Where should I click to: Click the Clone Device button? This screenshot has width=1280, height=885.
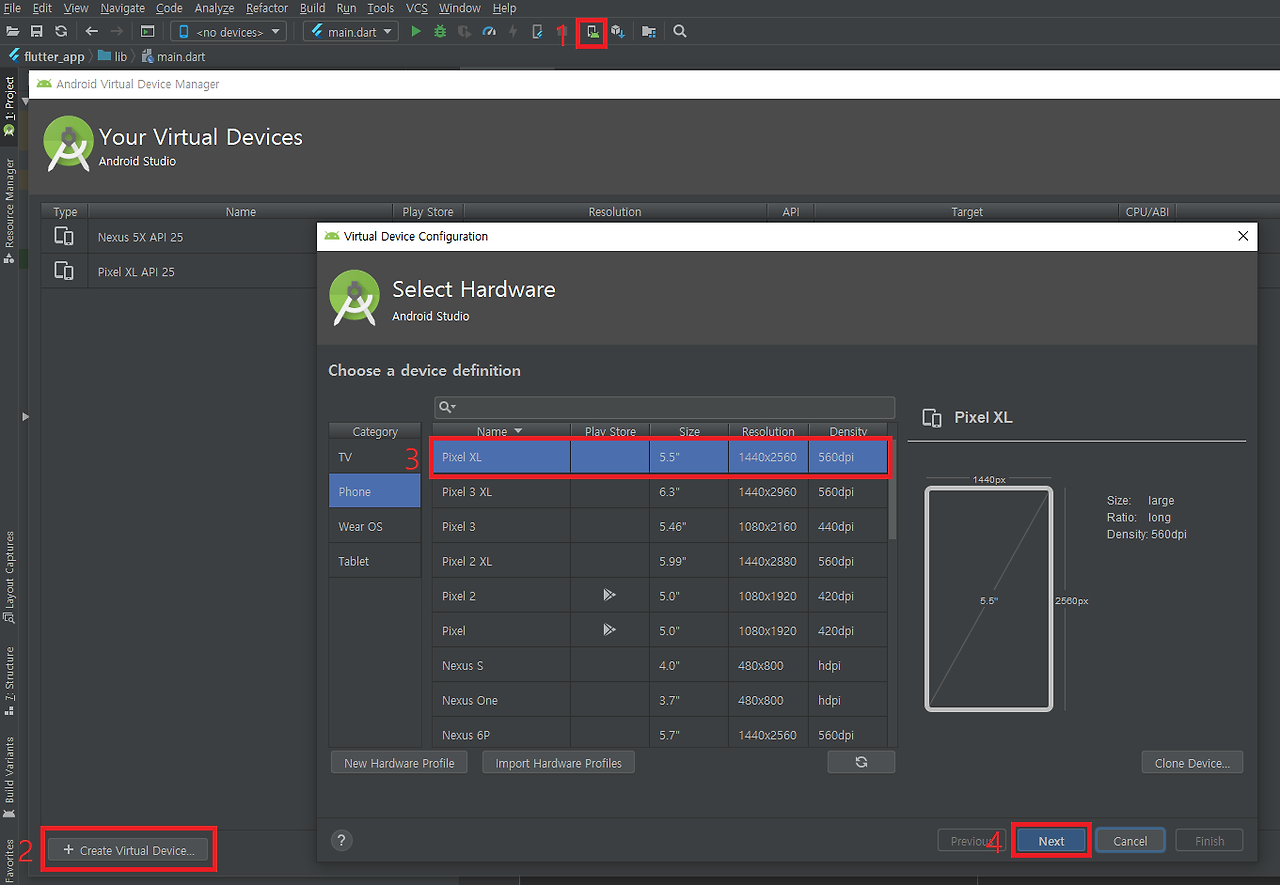point(1192,763)
